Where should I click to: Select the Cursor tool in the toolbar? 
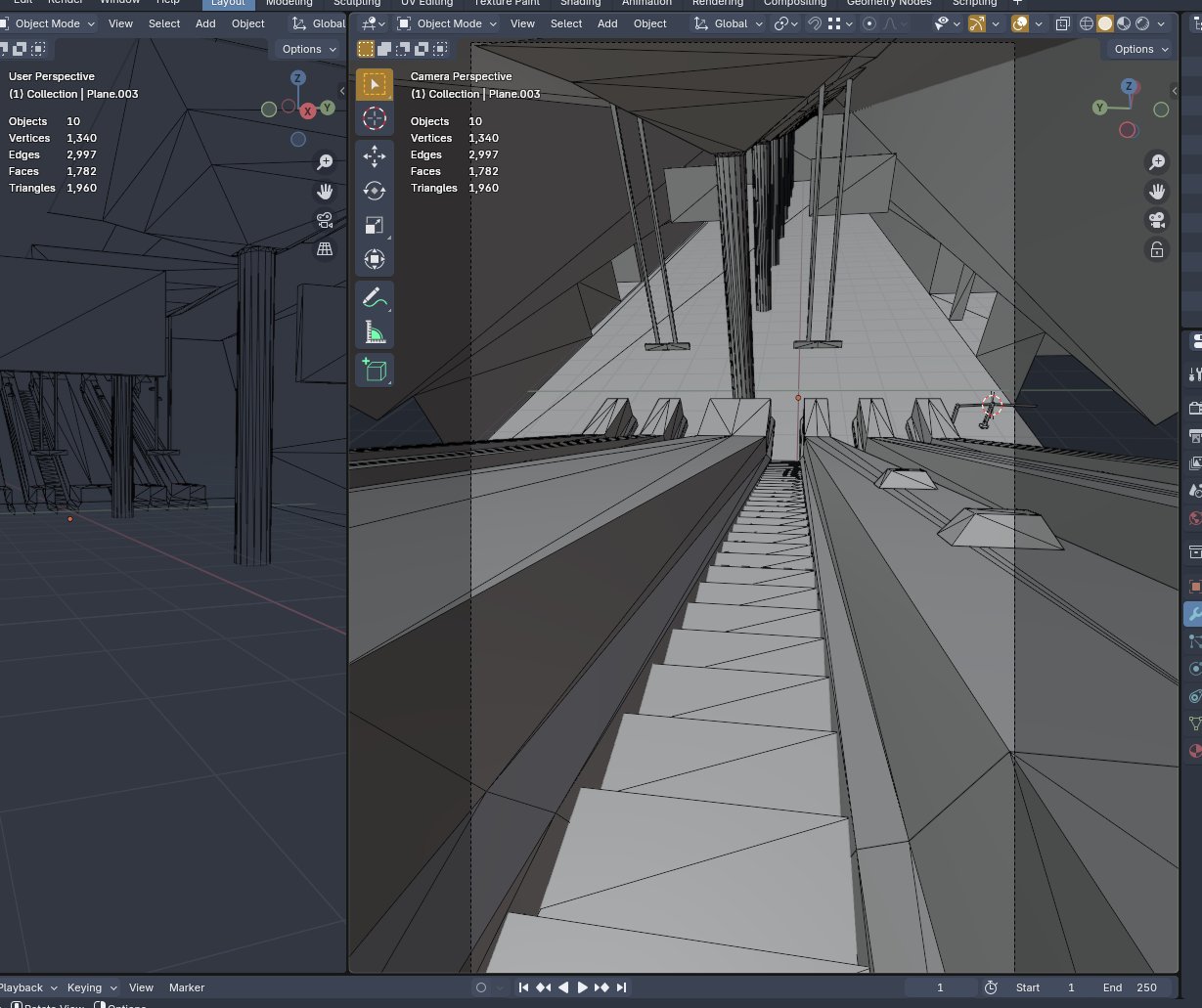pyautogui.click(x=375, y=119)
